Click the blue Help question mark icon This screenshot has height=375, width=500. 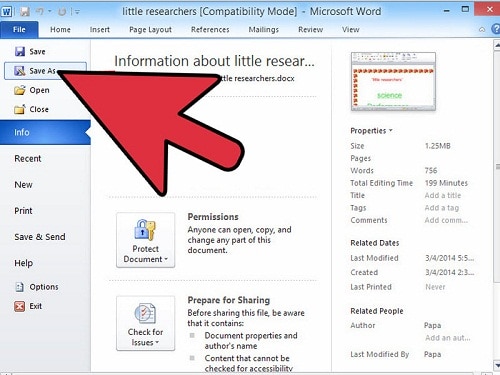click(x=496, y=29)
